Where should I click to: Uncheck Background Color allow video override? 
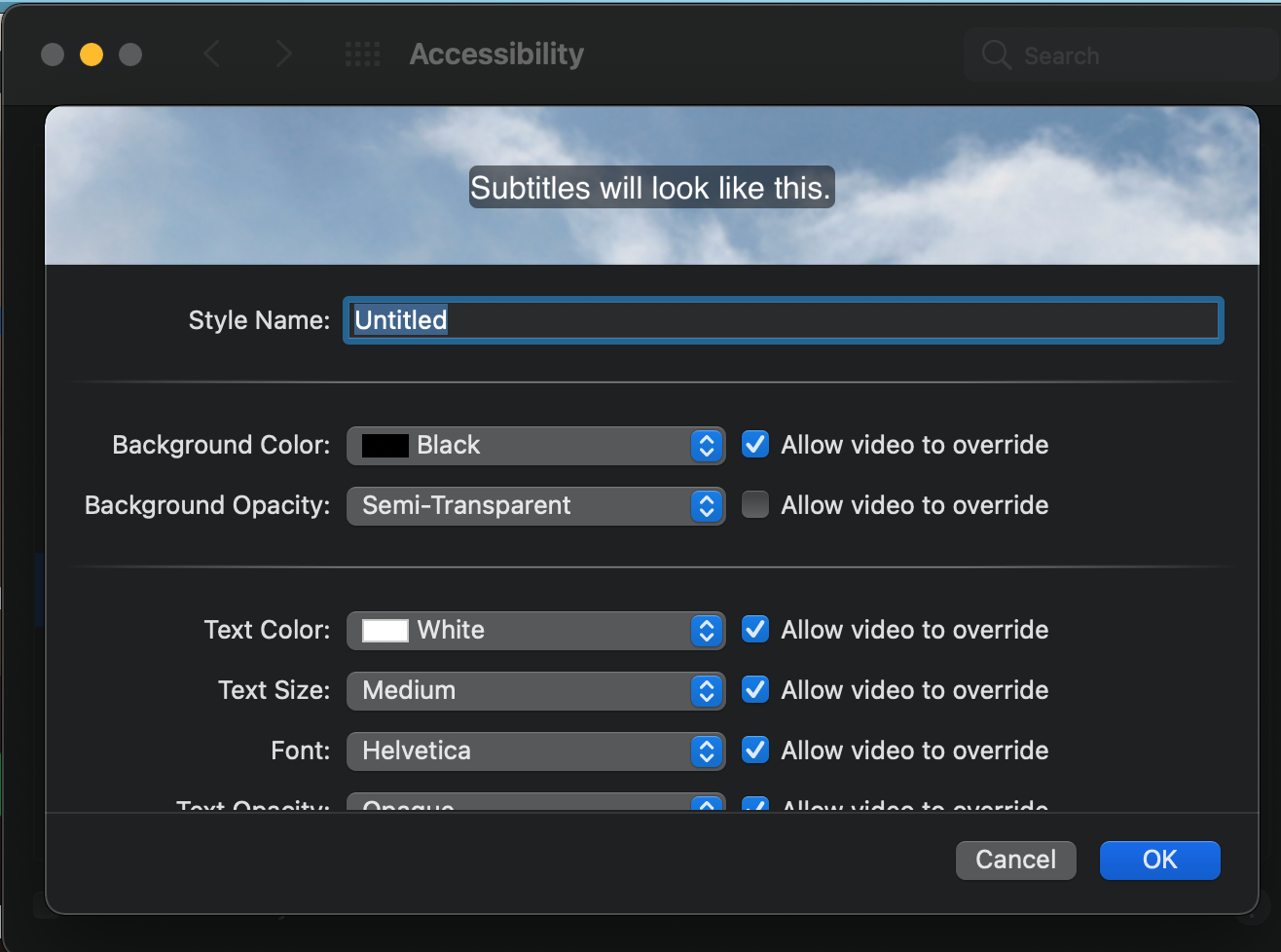tap(755, 445)
